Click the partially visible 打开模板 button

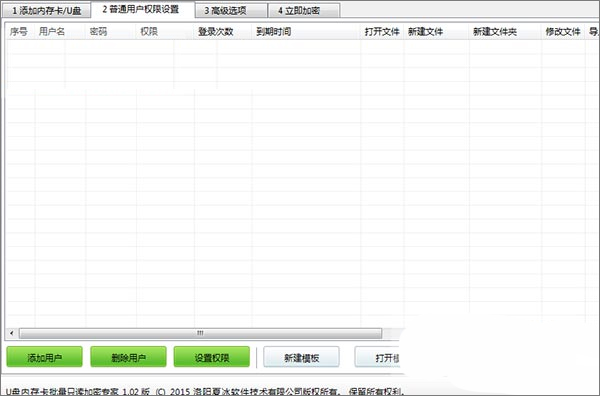(377, 357)
